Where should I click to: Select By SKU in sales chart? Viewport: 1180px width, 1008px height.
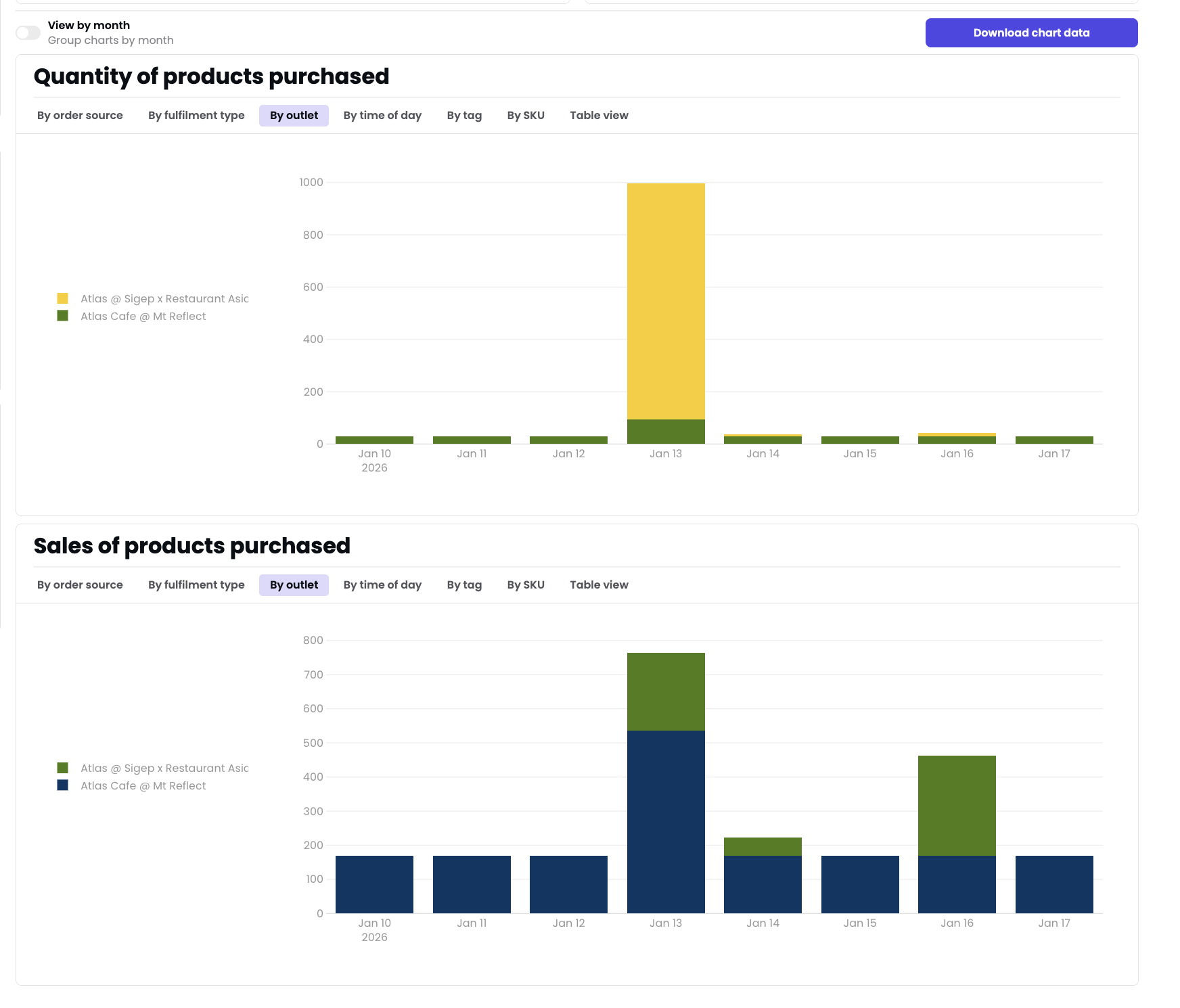tap(526, 585)
